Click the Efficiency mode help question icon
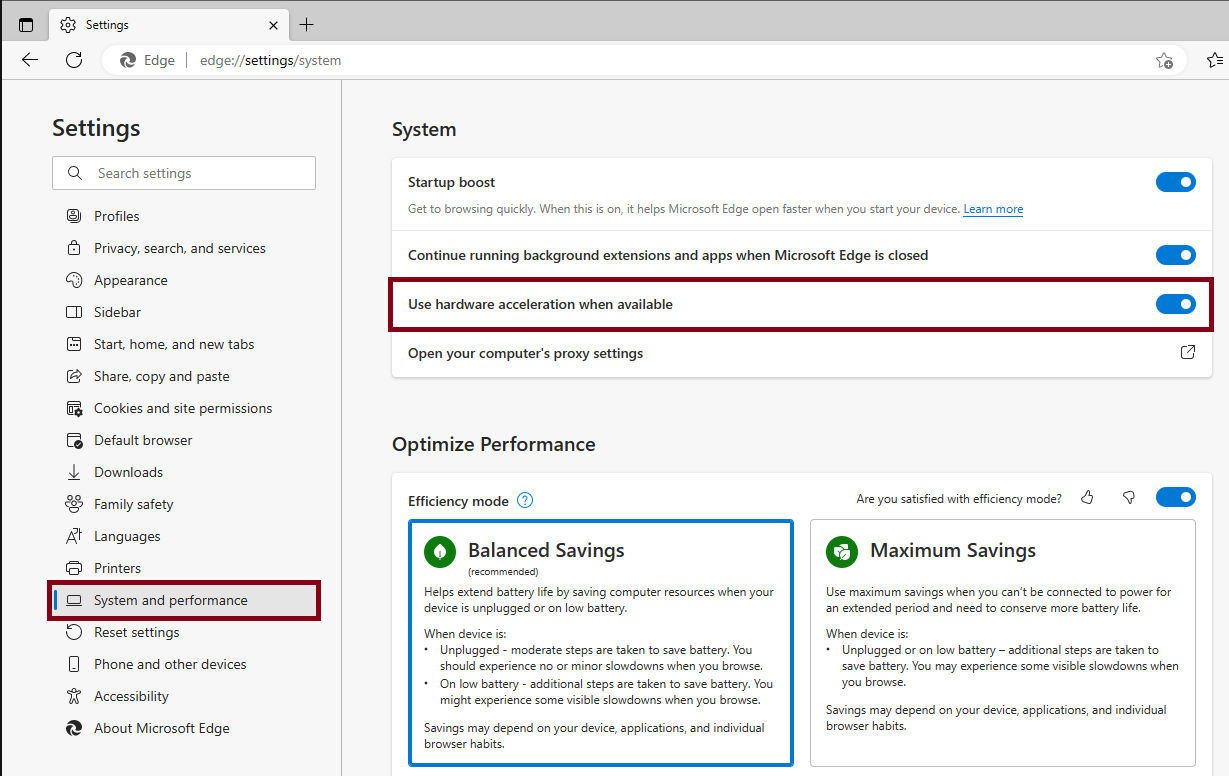 525,500
